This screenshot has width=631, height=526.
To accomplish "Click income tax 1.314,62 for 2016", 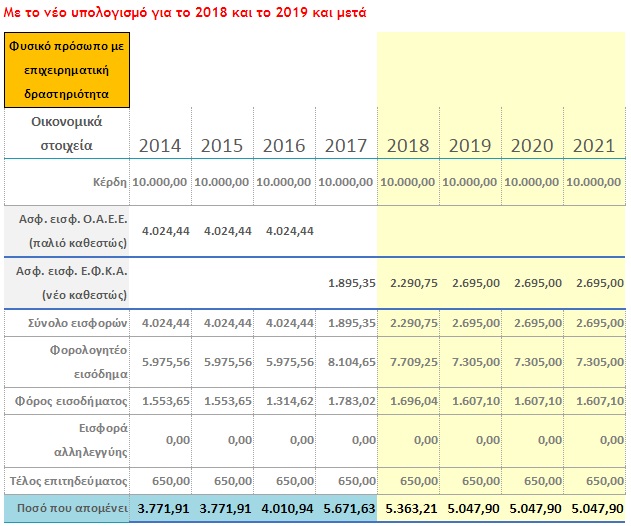I will pos(290,401).
